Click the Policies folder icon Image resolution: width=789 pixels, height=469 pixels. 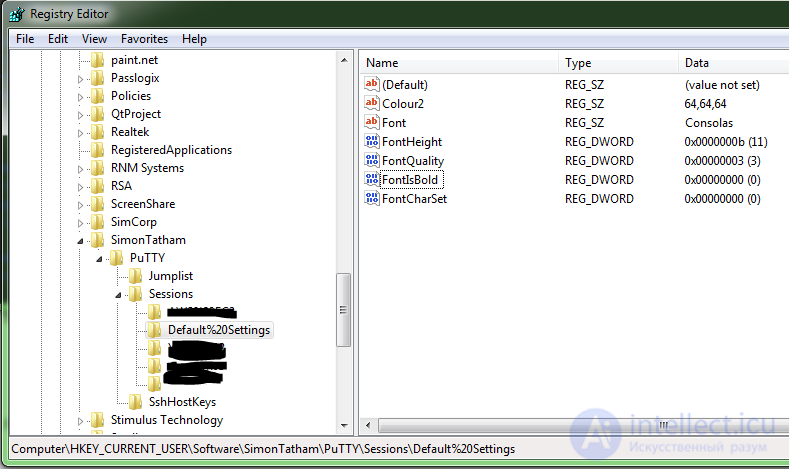pyautogui.click(x=98, y=96)
